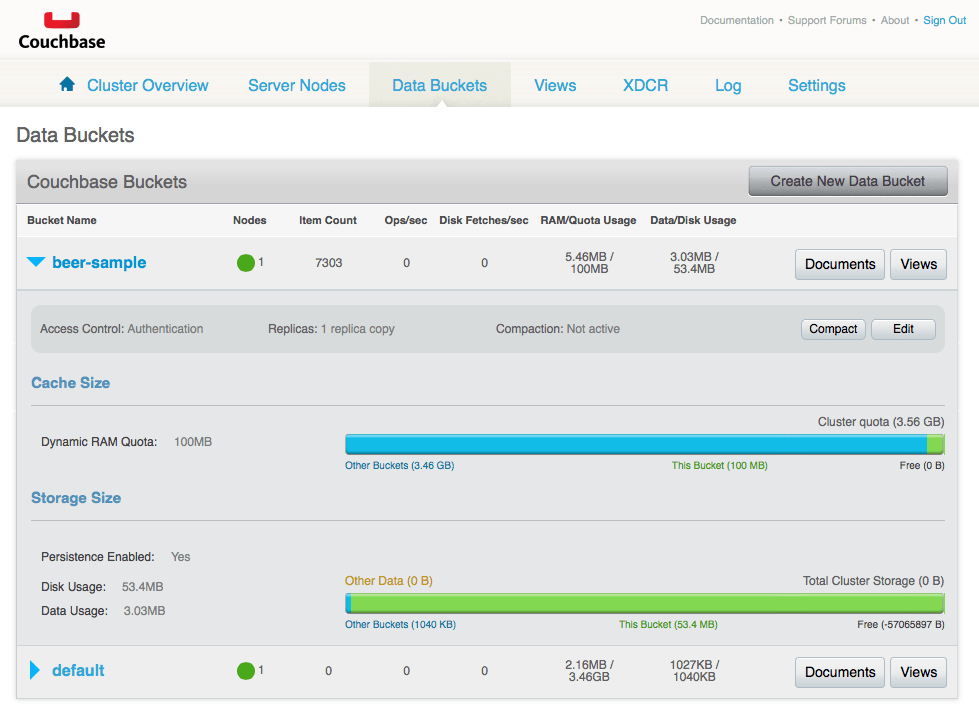Click the Free (0 B) label

point(922,466)
